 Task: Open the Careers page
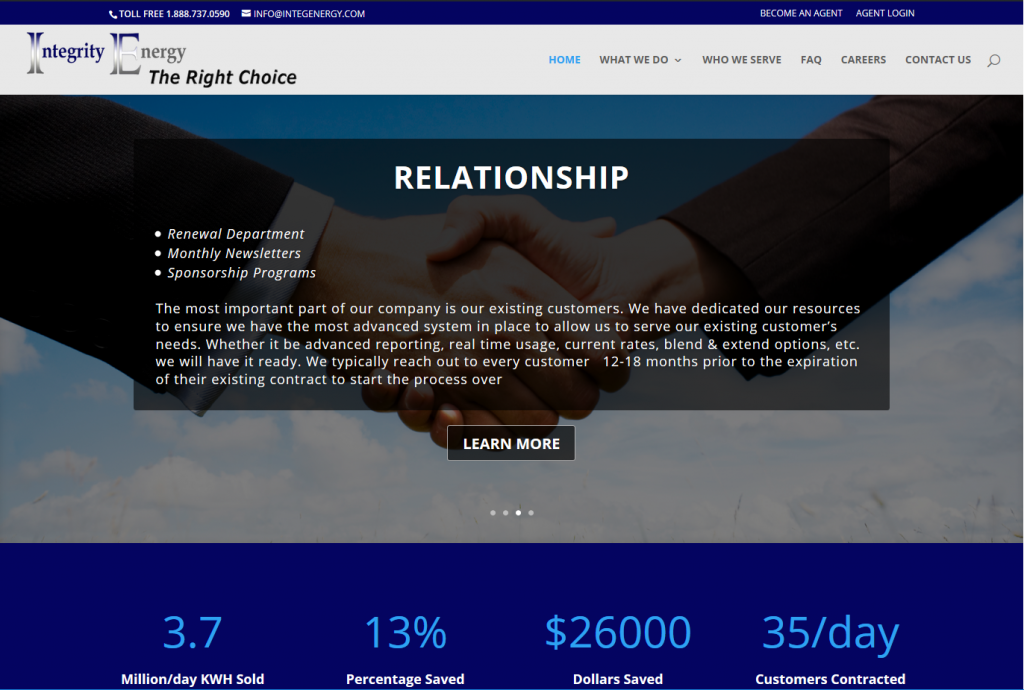(863, 59)
